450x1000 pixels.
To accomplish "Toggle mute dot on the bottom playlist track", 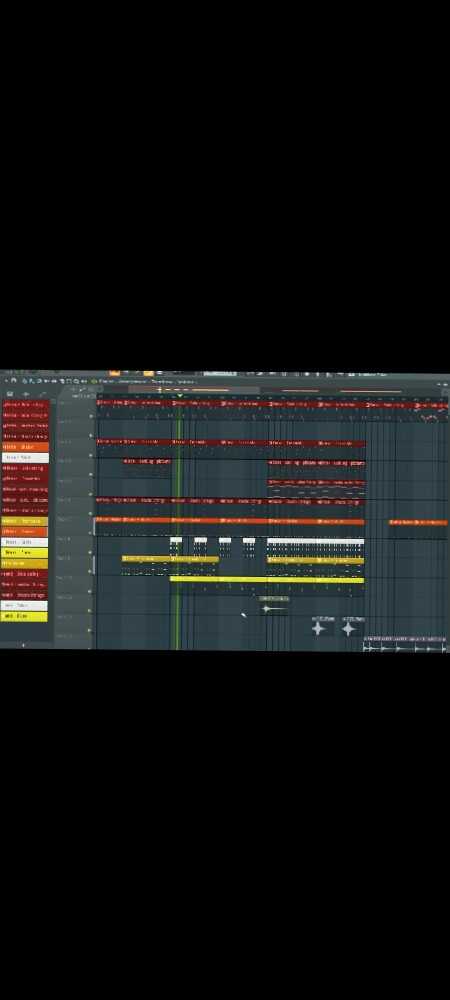I will [92, 631].
